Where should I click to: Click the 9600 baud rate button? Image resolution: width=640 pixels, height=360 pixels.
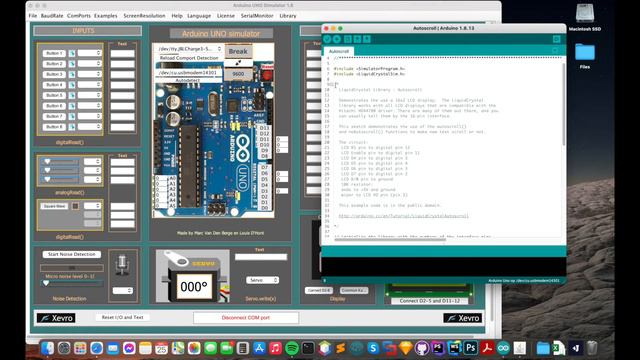click(238, 74)
